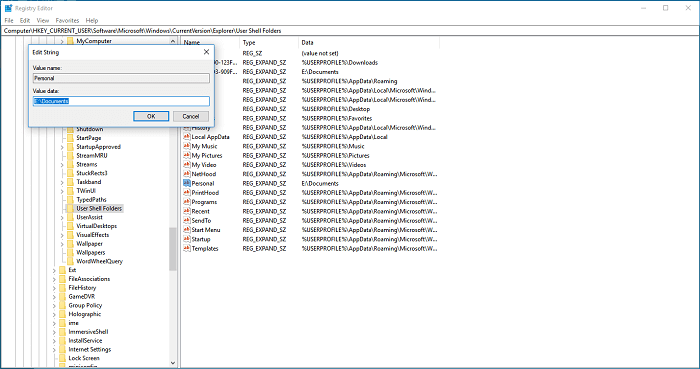Click the %USERPROFILE%\Downloads data cell

point(340,62)
